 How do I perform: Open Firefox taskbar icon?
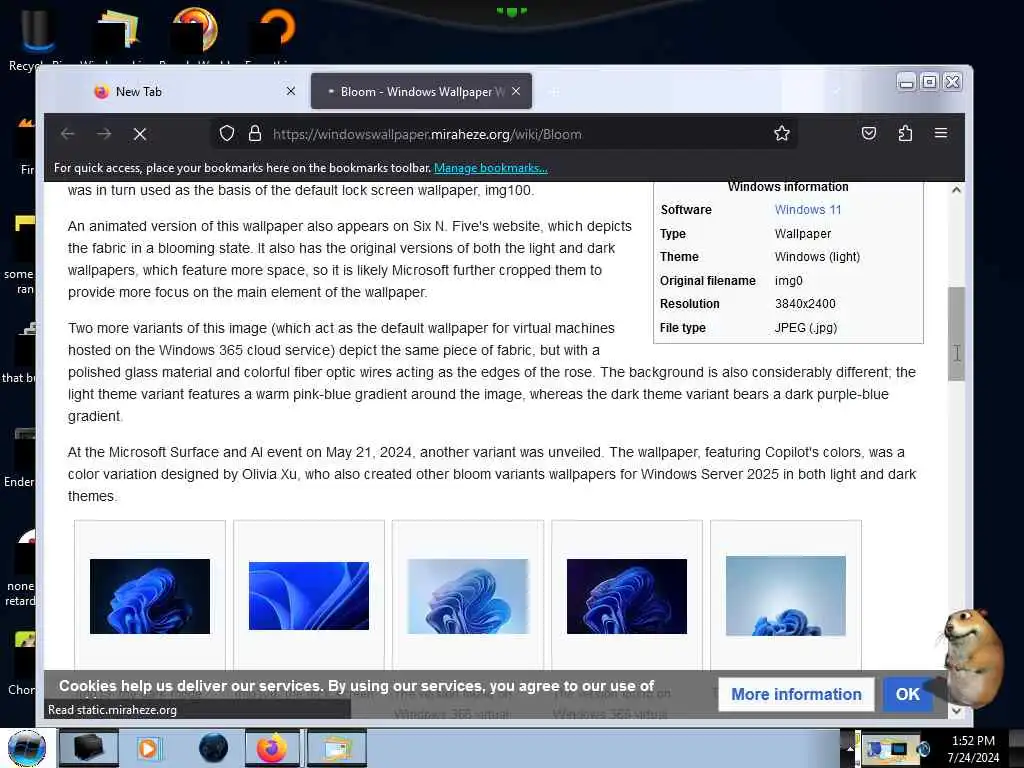pos(272,748)
